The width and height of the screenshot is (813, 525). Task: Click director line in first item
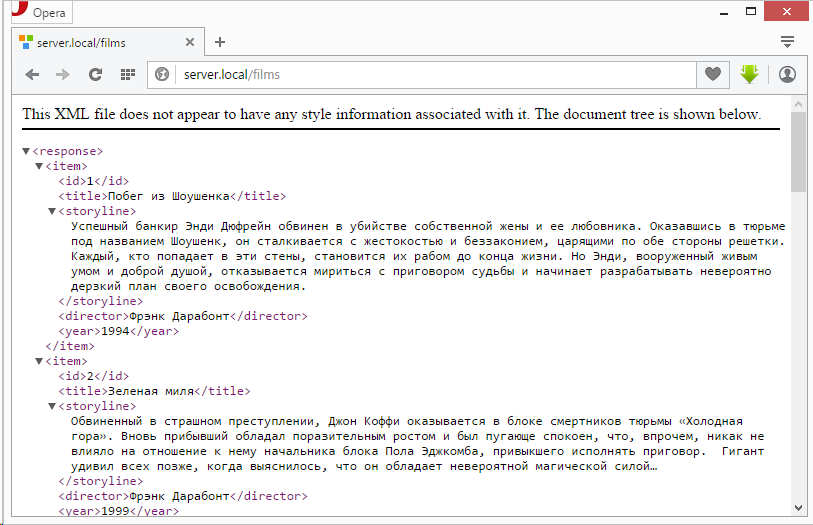pos(183,316)
